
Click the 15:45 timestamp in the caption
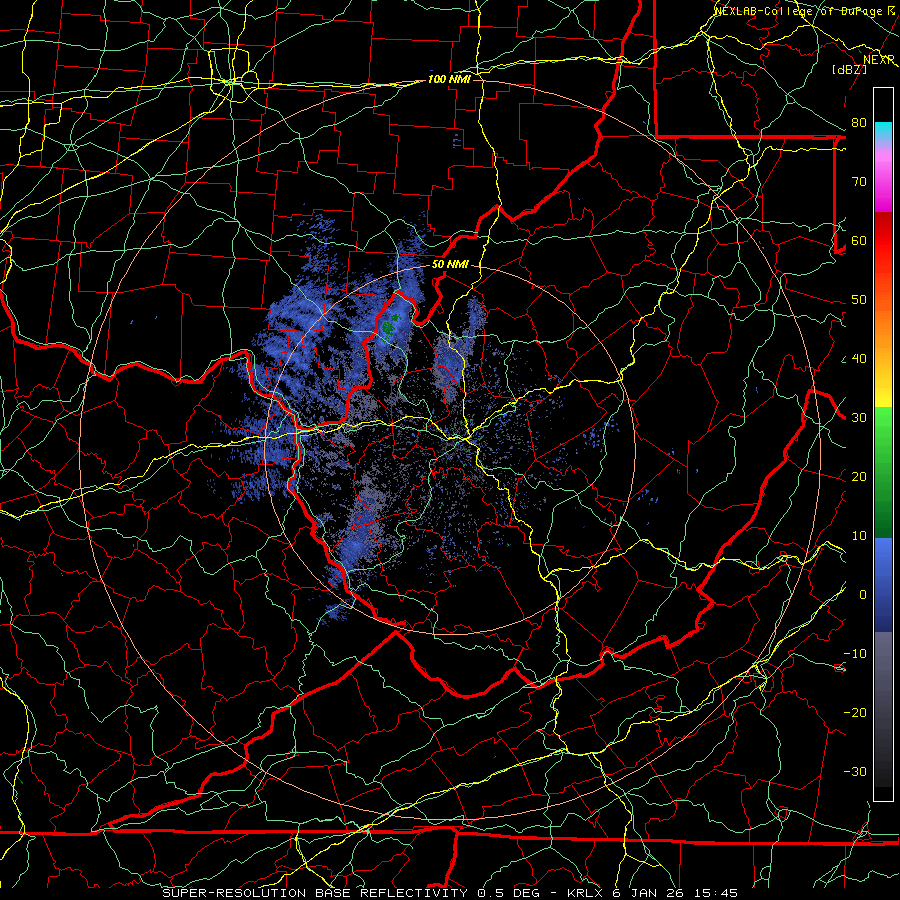[717, 893]
